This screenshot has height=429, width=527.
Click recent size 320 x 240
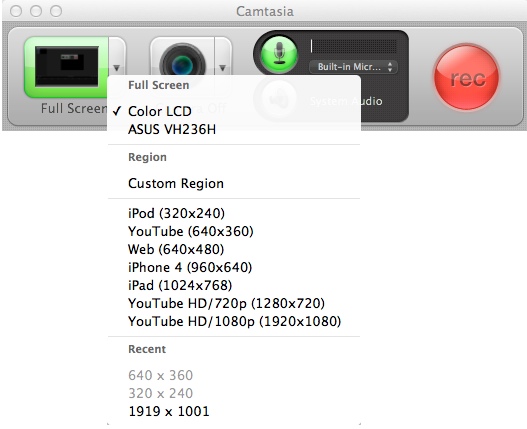[234, 393]
